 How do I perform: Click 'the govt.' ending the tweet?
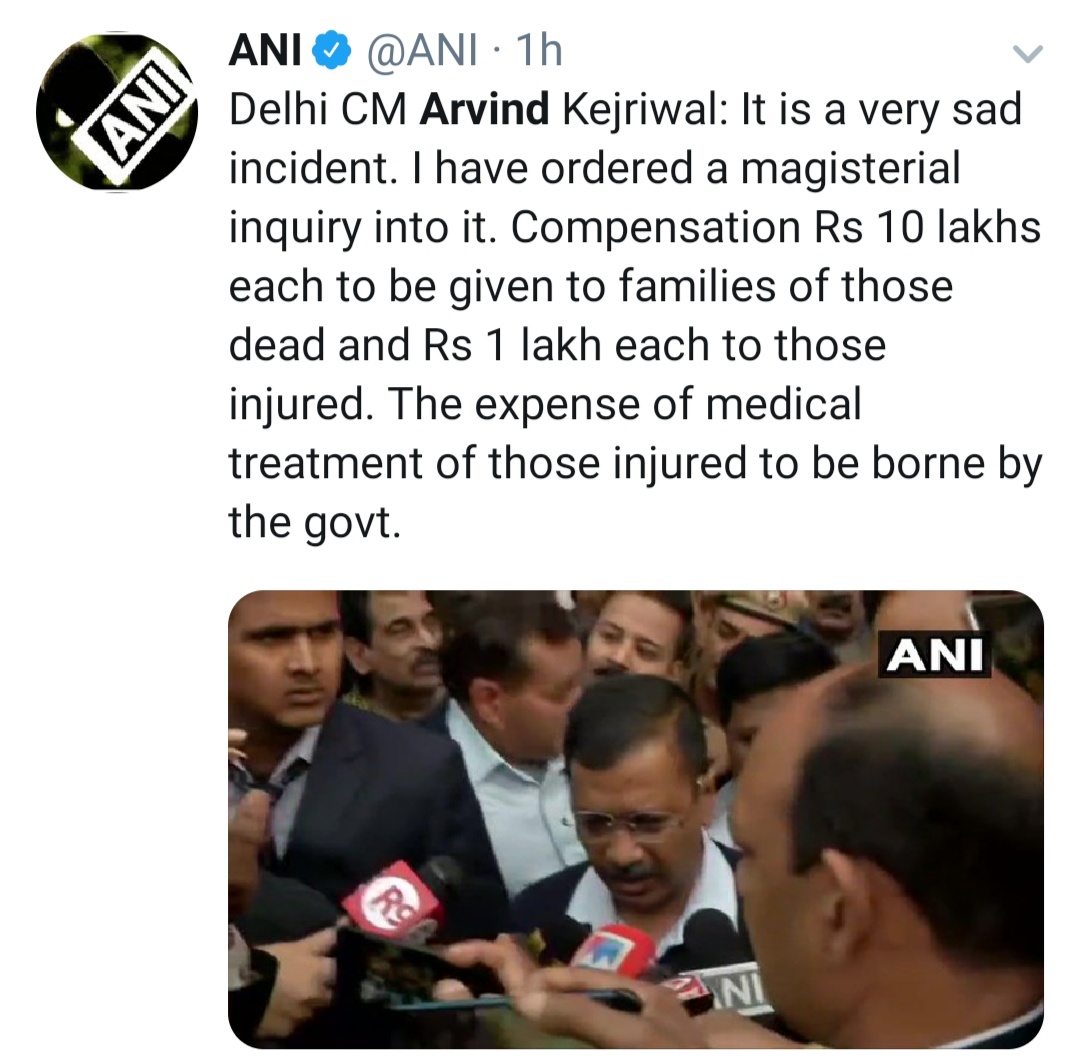click(x=315, y=522)
